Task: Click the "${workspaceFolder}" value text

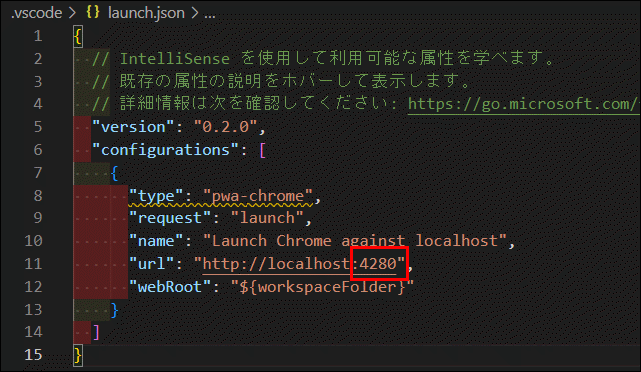Action: [322, 287]
